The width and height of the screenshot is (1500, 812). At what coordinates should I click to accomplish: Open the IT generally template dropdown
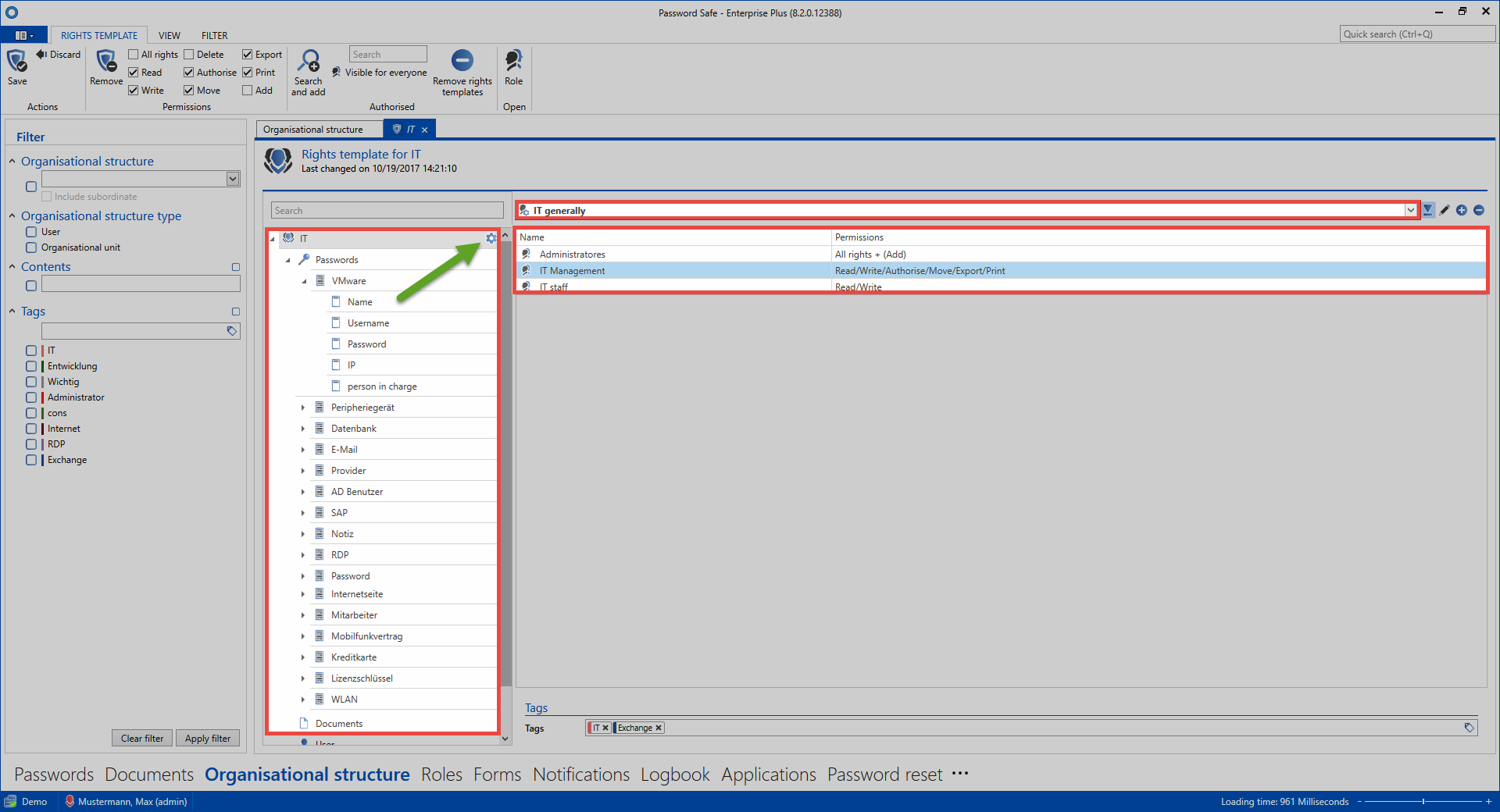pos(1411,210)
